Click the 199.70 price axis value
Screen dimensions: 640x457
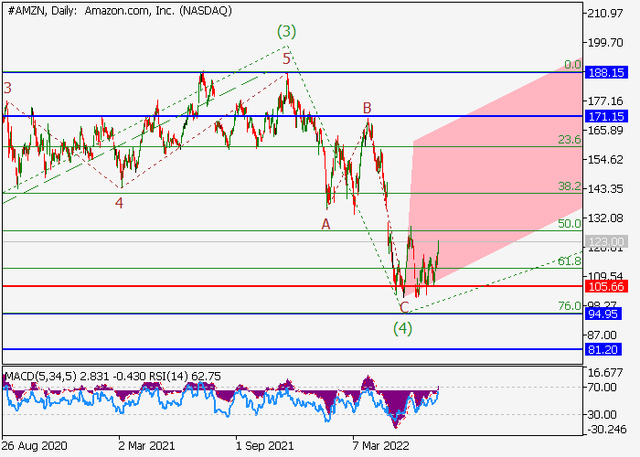click(605, 42)
